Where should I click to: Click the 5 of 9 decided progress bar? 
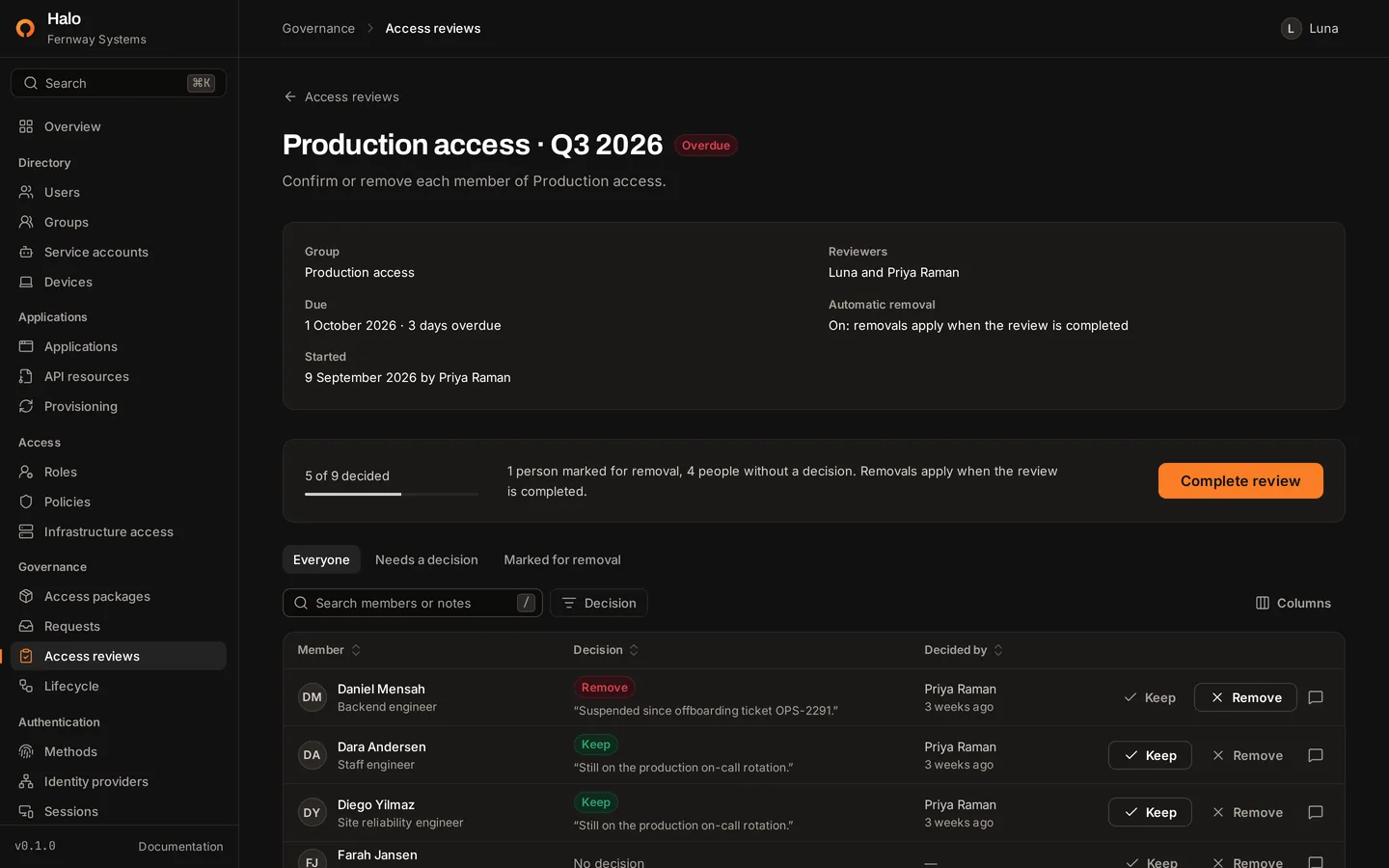392,494
